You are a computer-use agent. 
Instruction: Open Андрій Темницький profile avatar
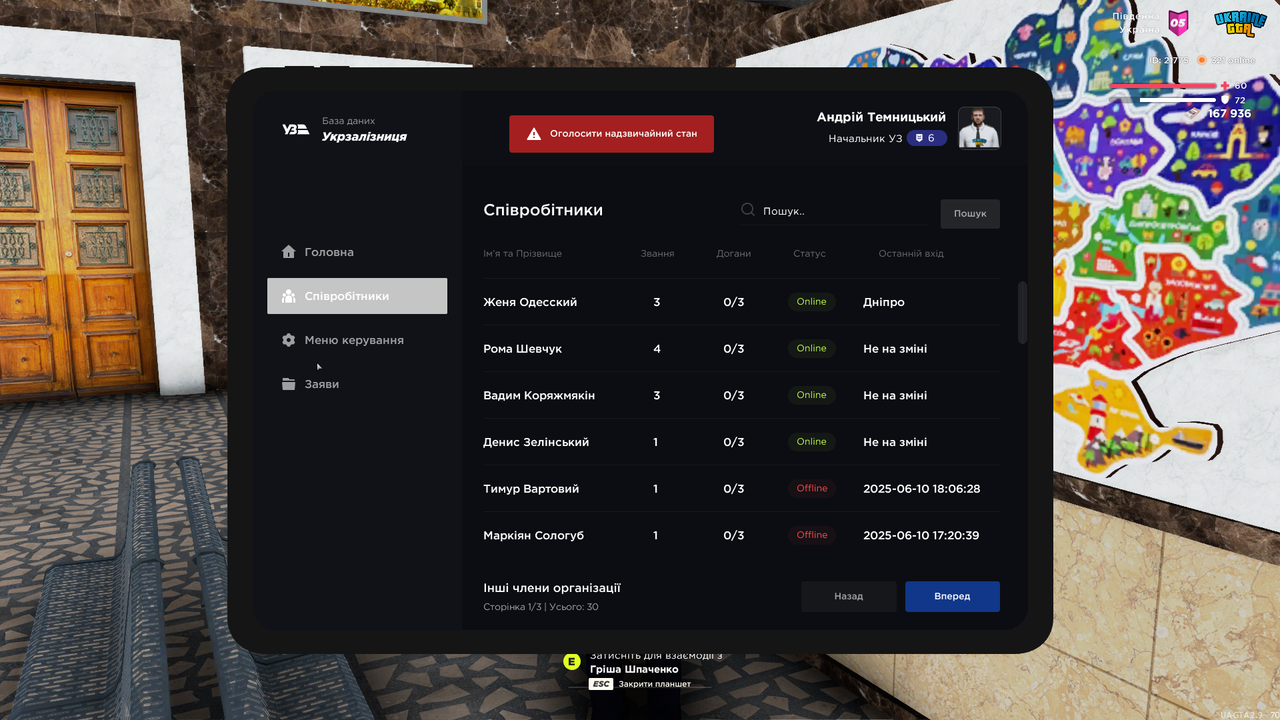pos(979,128)
